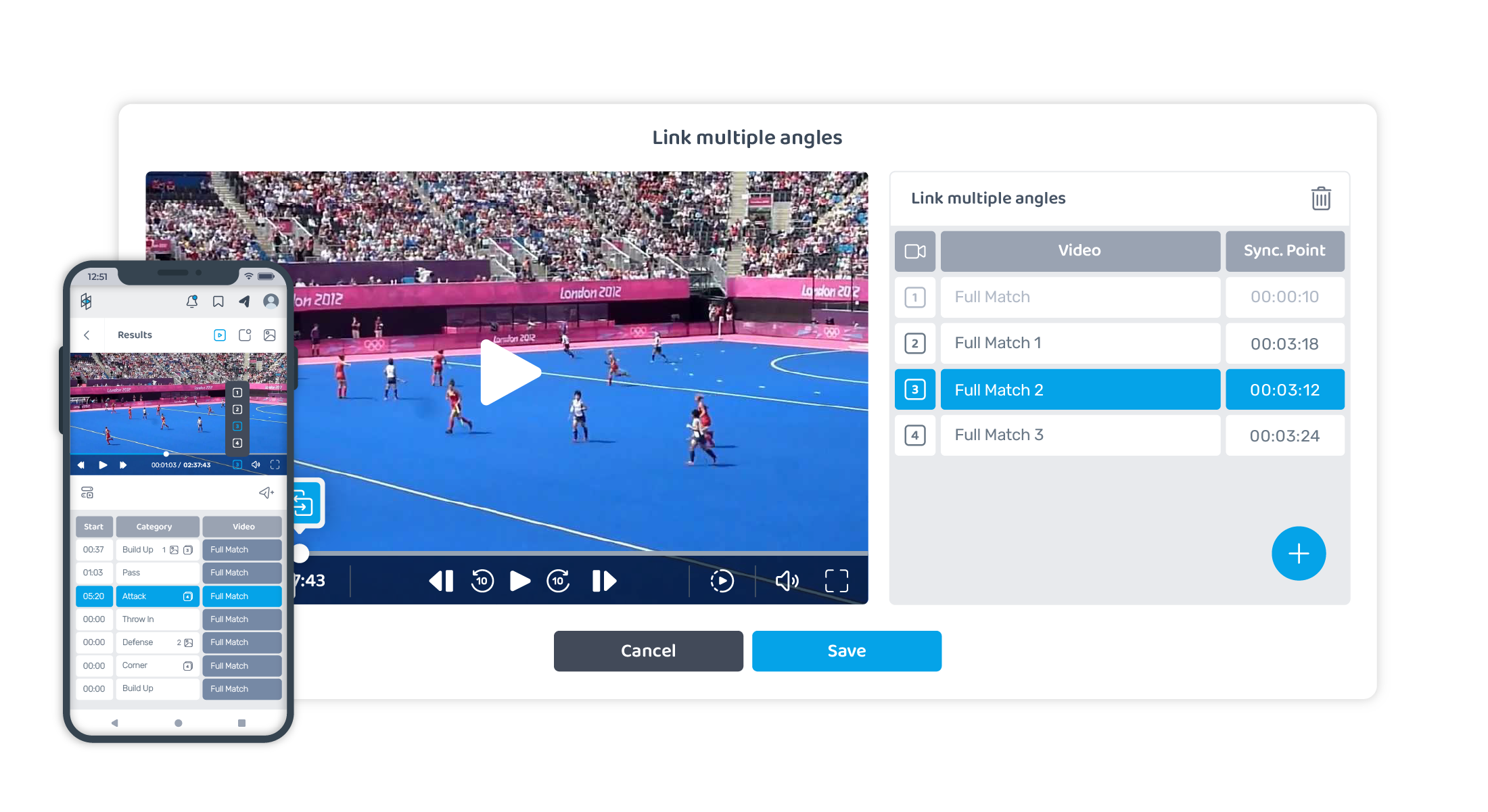Click the main video progress bar handle
Image resolution: width=1488 pixels, height=812 pixels.
click(x=301, y=553)
